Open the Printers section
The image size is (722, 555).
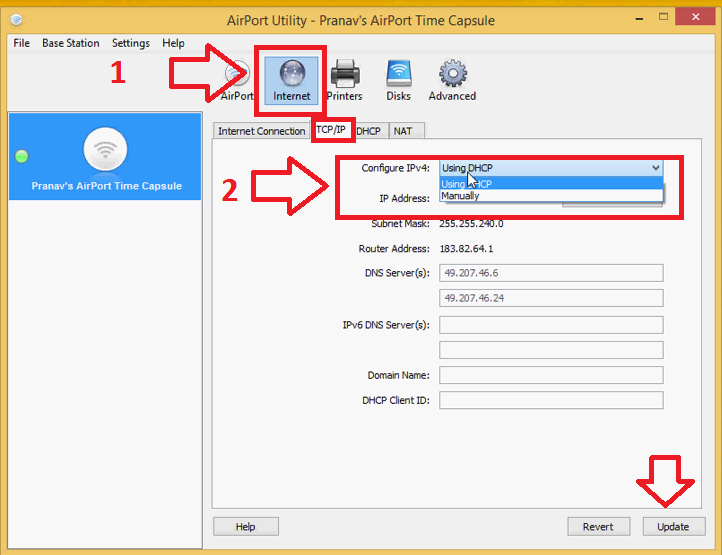(x=345, y=80)
